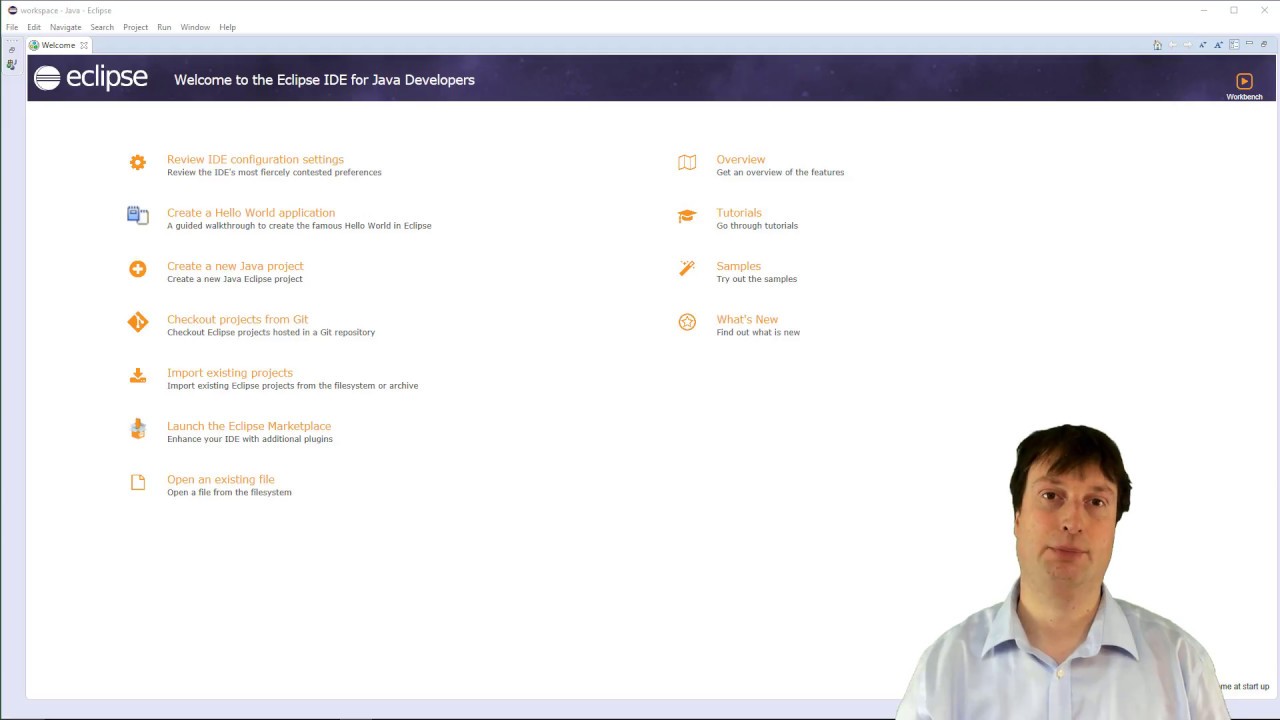Select the Welcome tab
This screenshot has height=720, width=1280.
coord(58,45)
